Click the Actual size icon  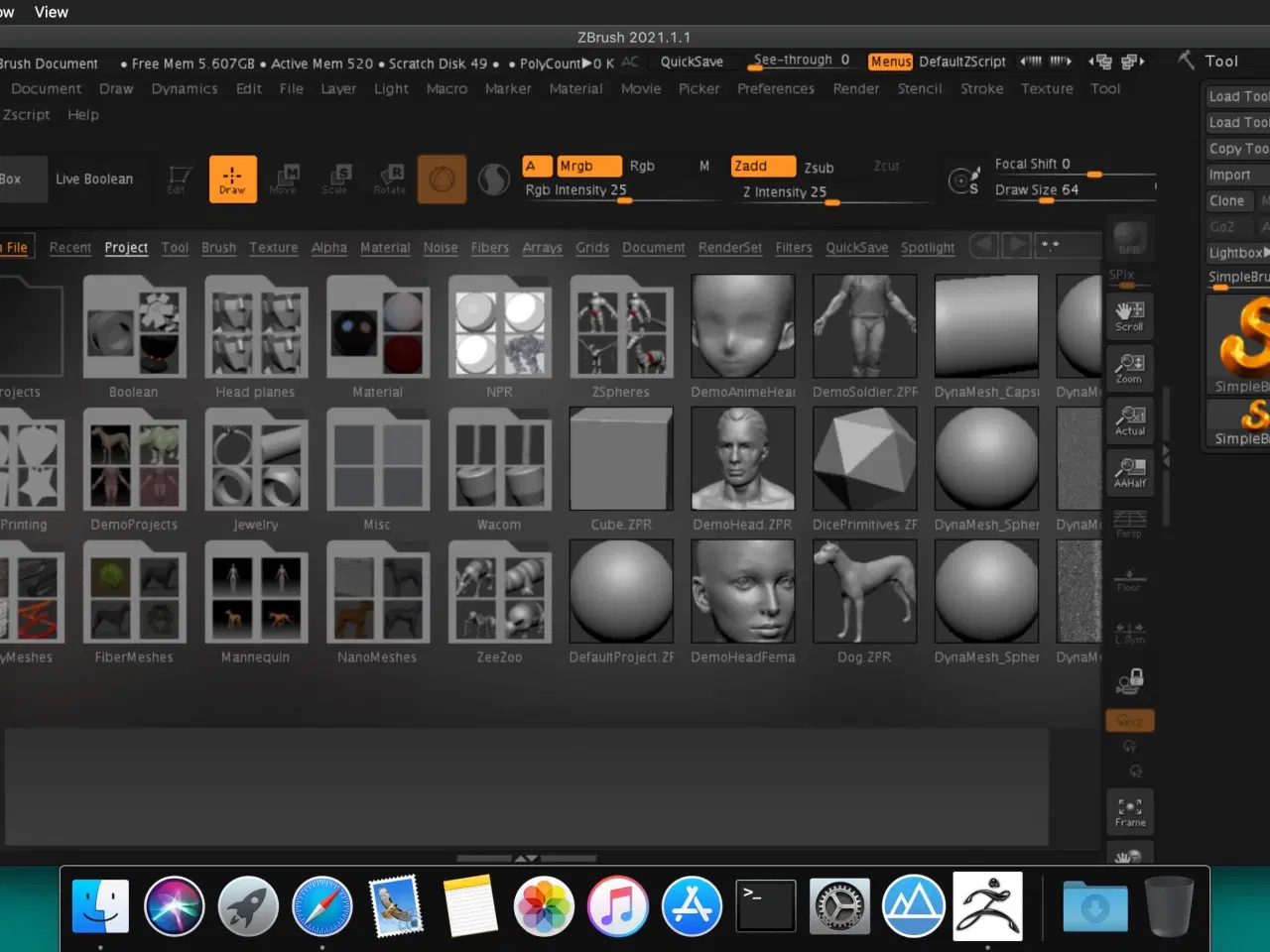(x=1130, y=420)
